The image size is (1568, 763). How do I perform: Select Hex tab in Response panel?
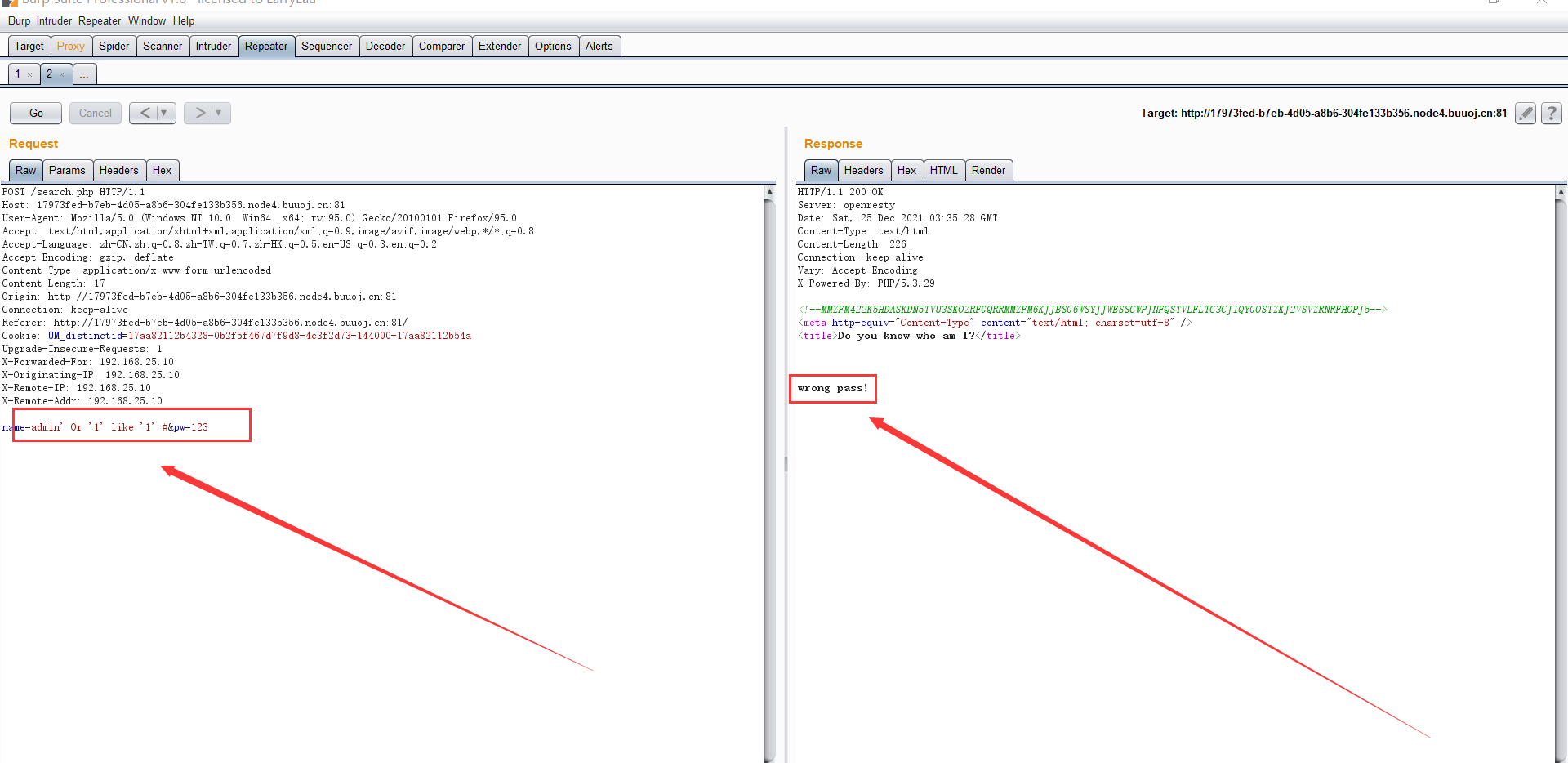point(906,171)
